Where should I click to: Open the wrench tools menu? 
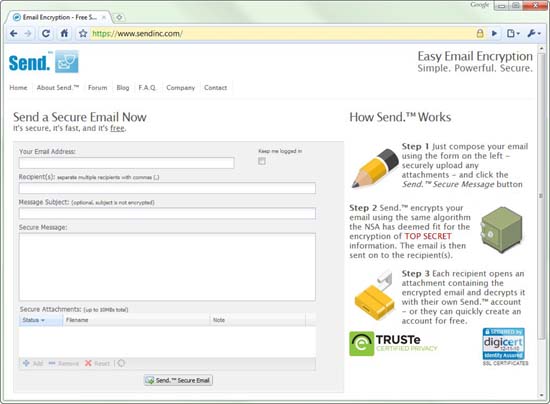click(534, 34)
